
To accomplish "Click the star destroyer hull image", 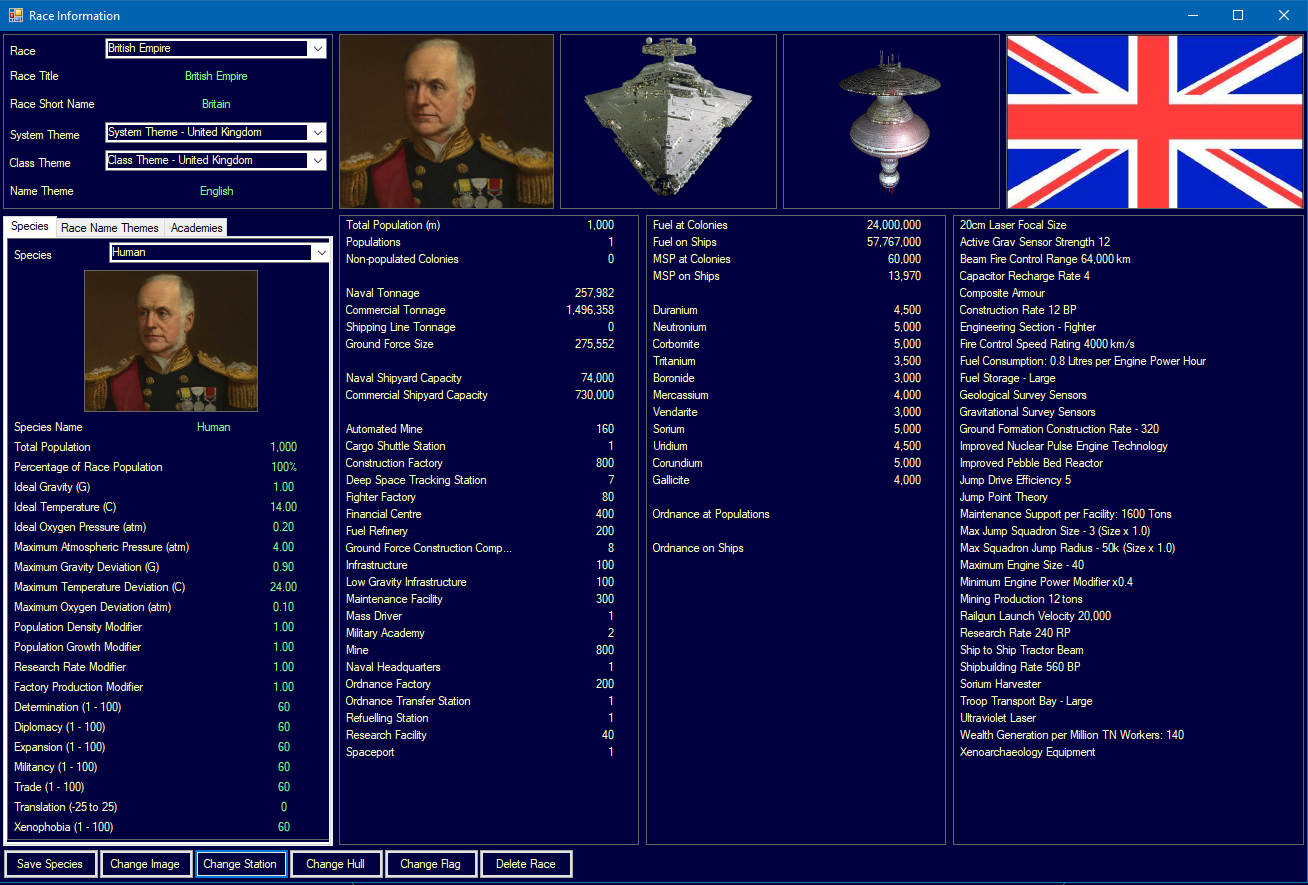I will pos(668,121).
